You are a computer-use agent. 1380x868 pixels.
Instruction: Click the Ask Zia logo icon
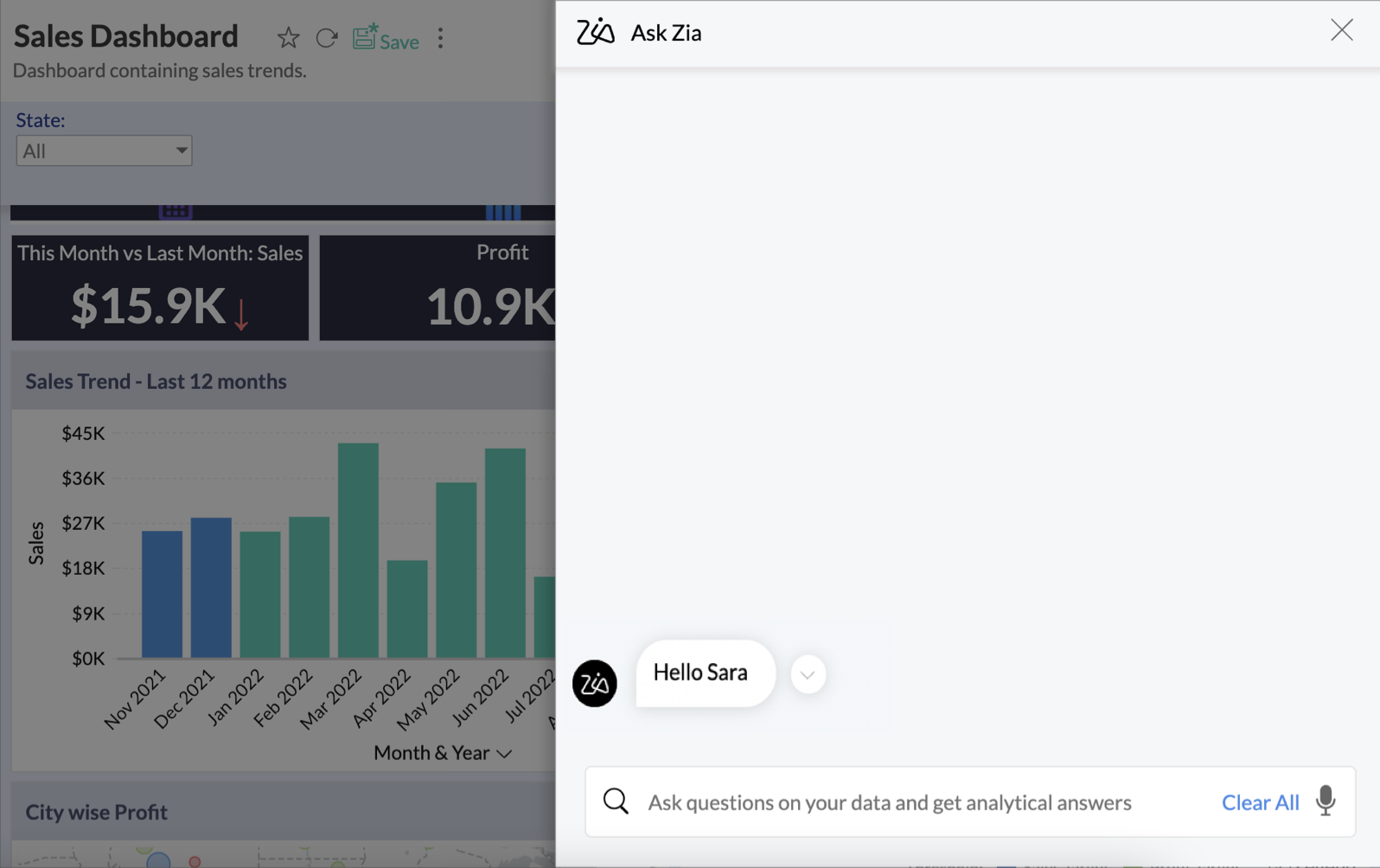click(595, 32)
